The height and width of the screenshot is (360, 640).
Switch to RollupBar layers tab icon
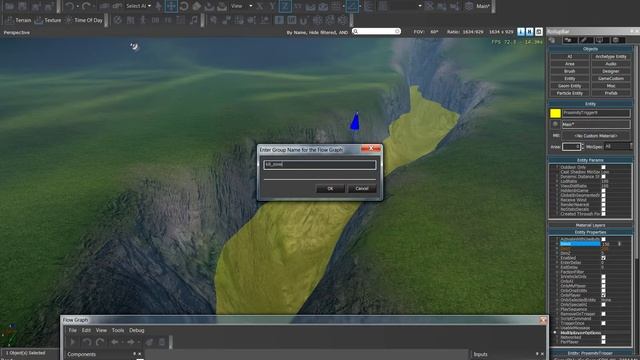click(x=616, y=40)
